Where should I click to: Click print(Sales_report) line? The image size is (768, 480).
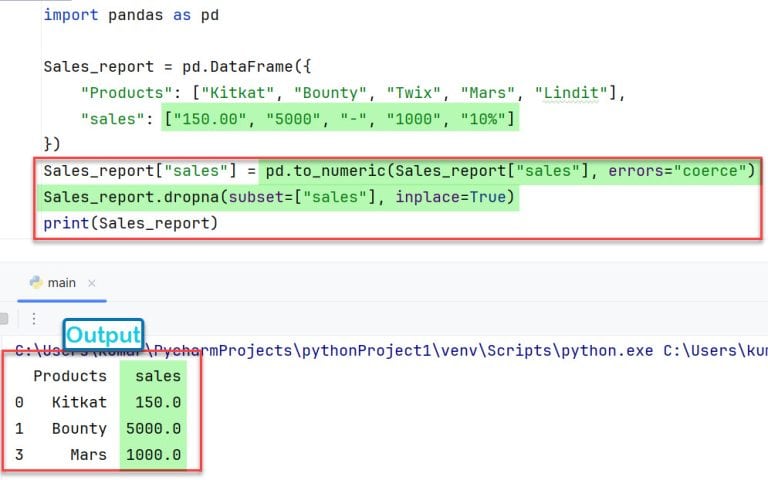131,223
